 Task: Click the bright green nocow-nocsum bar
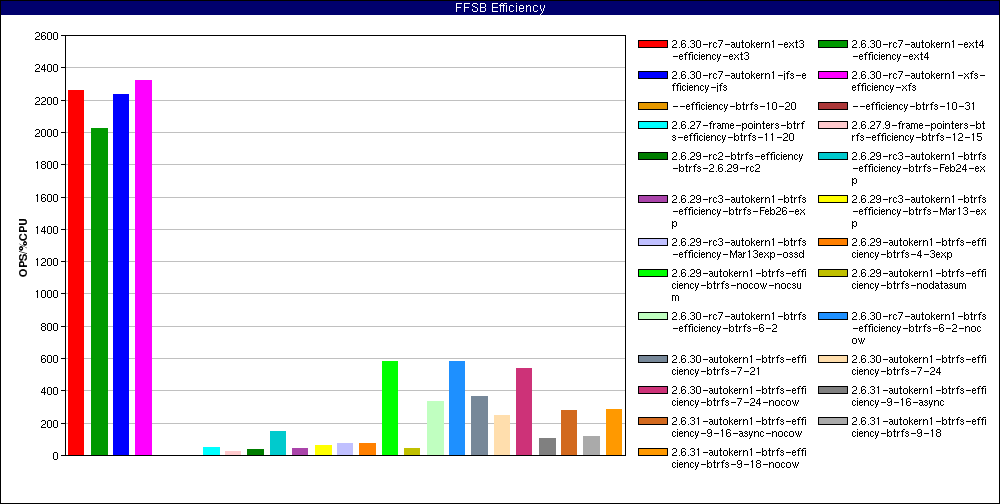point(390,408)
